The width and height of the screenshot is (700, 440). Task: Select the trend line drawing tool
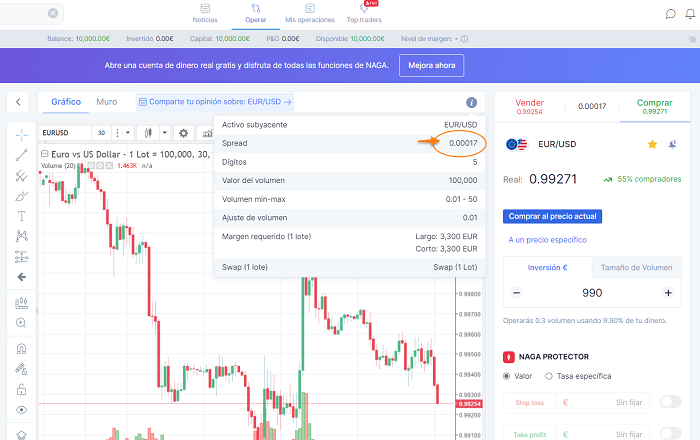click(21, 155)
